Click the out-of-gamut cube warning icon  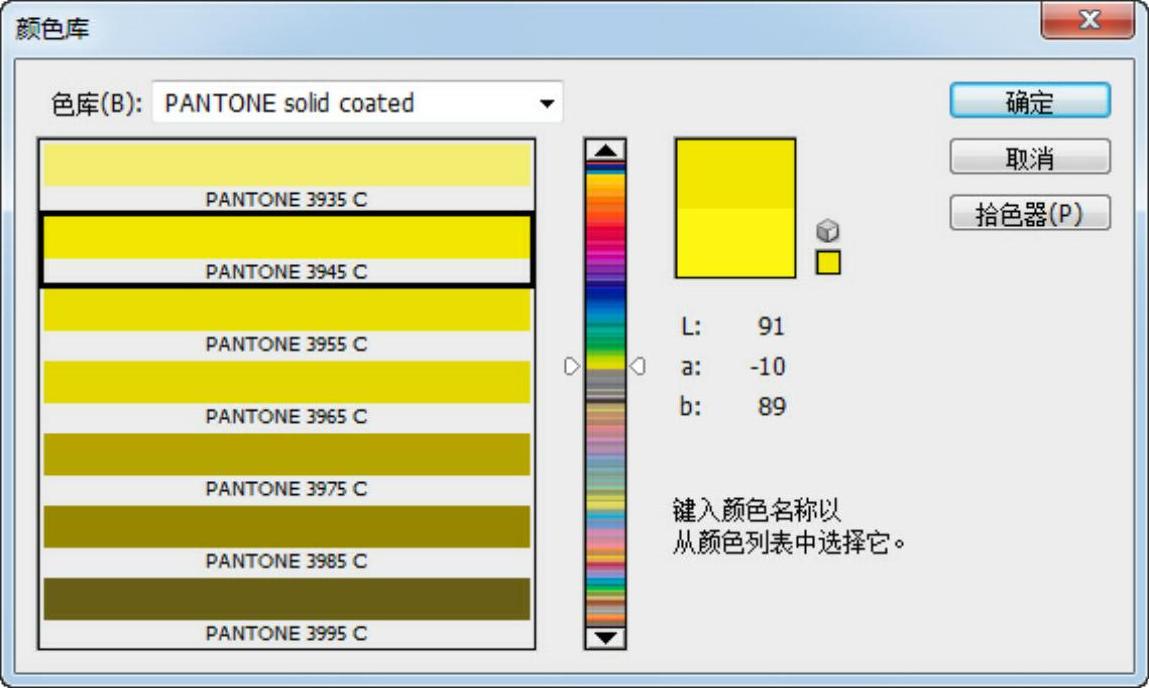click(827, 231)
